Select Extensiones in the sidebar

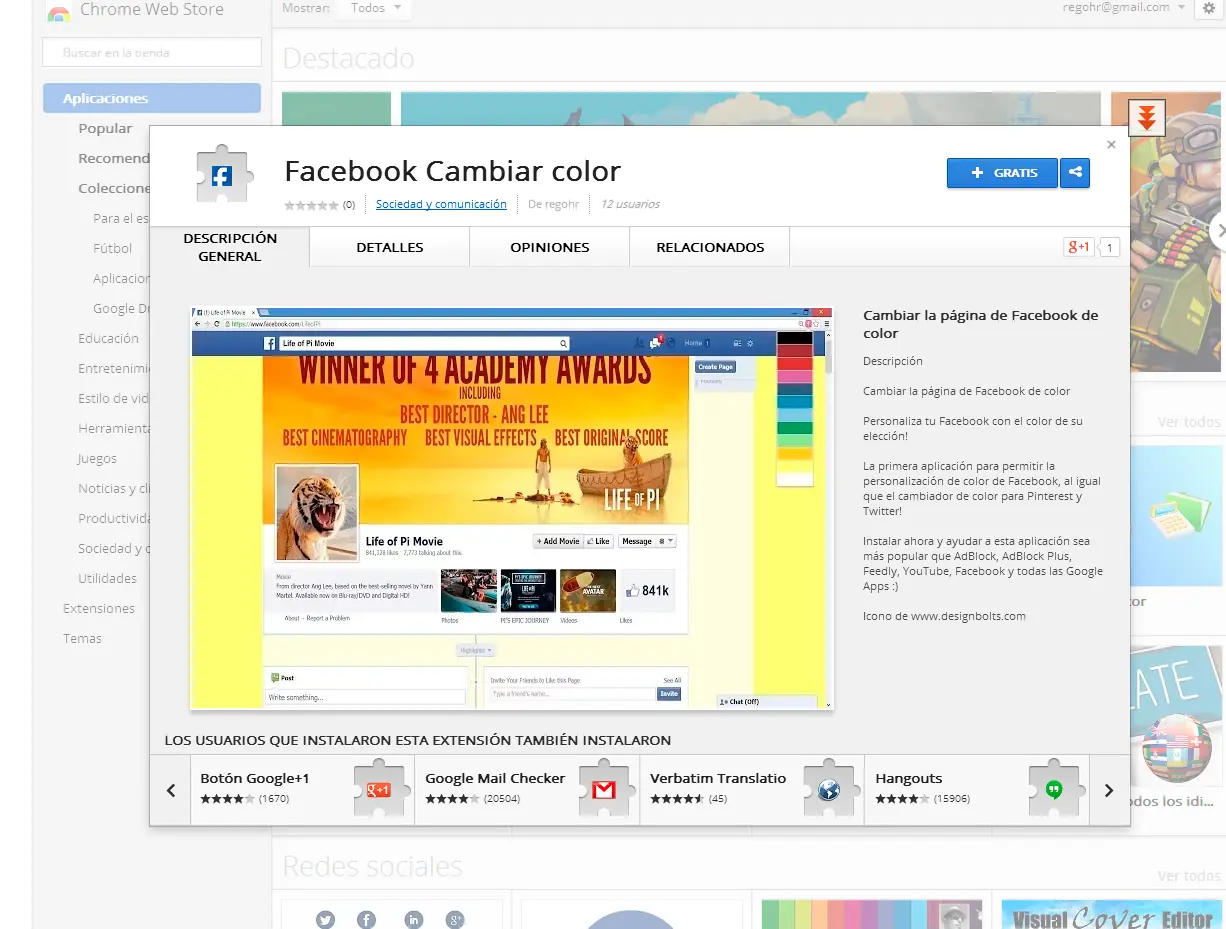[99, 608]
